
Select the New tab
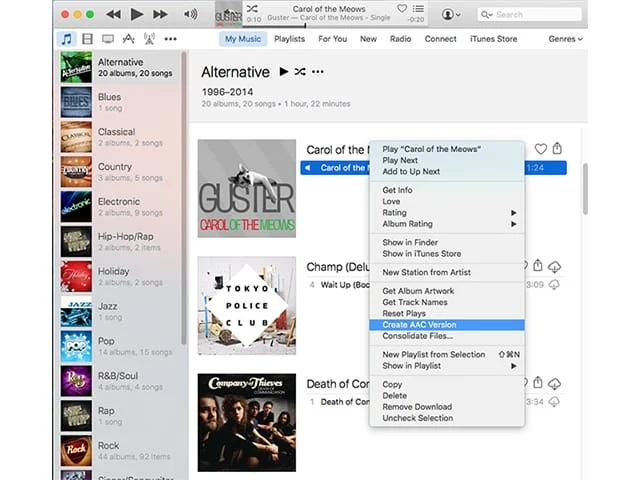click(368, 39)
